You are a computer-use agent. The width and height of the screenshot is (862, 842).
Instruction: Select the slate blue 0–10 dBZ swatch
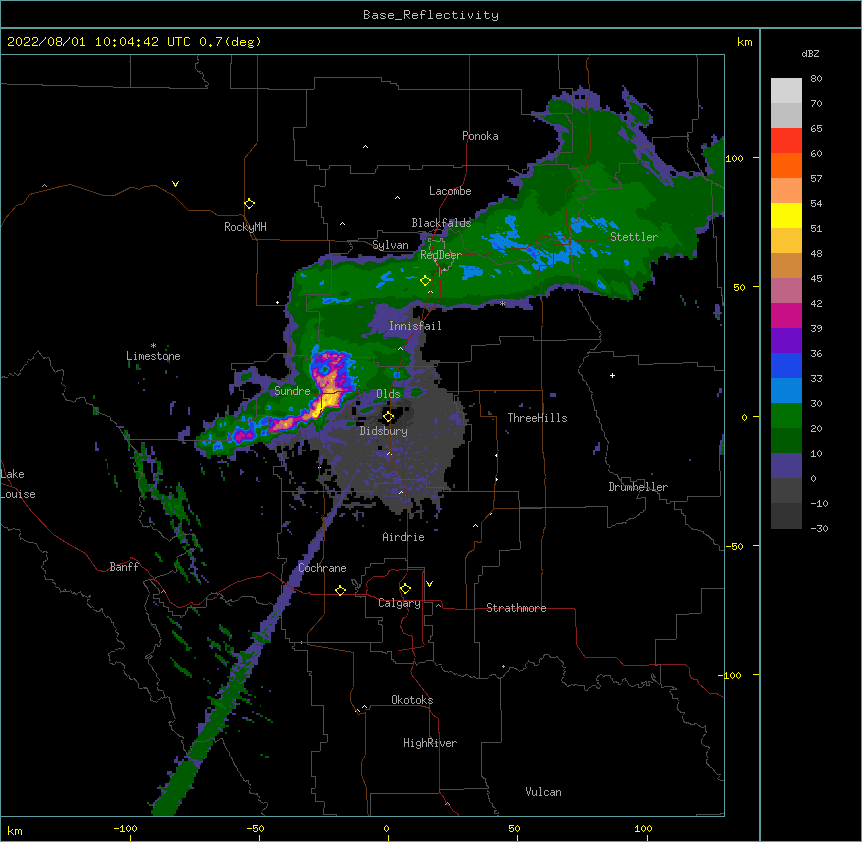pyautogui.click(x=786, y=466)
